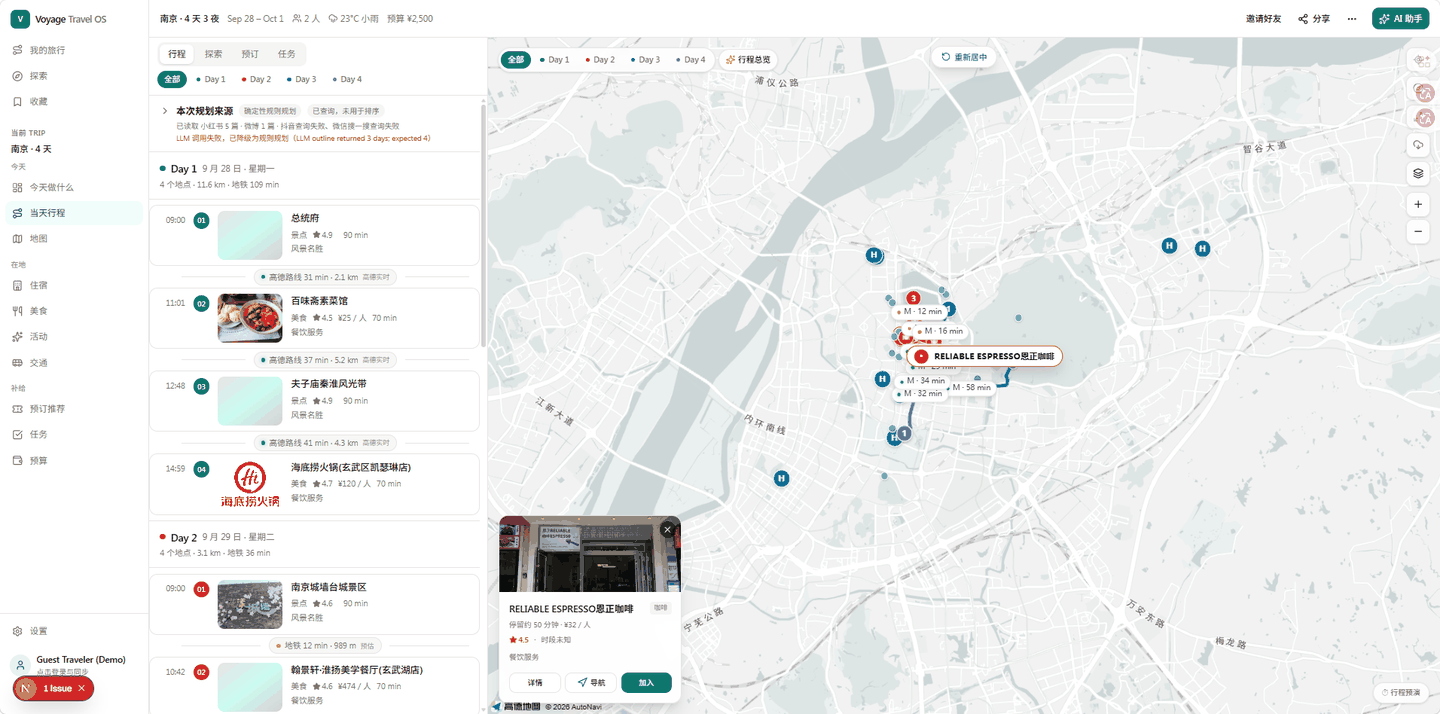This screenshot has width=1440, height=714.
Task: Click the map cloud download icon
Action: 1418,145
